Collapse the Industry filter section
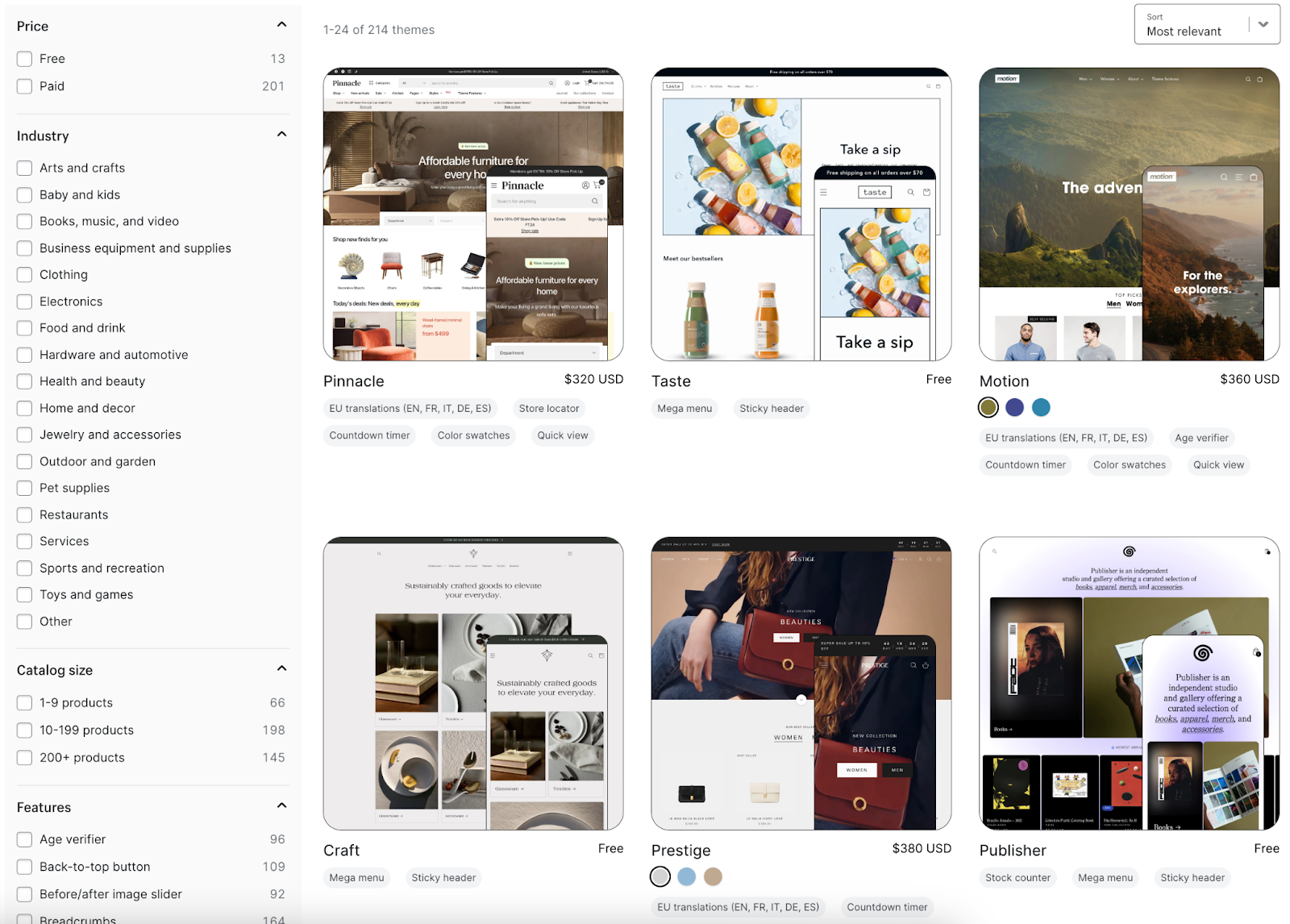1290x924 pixels. [x=281, y=135]
